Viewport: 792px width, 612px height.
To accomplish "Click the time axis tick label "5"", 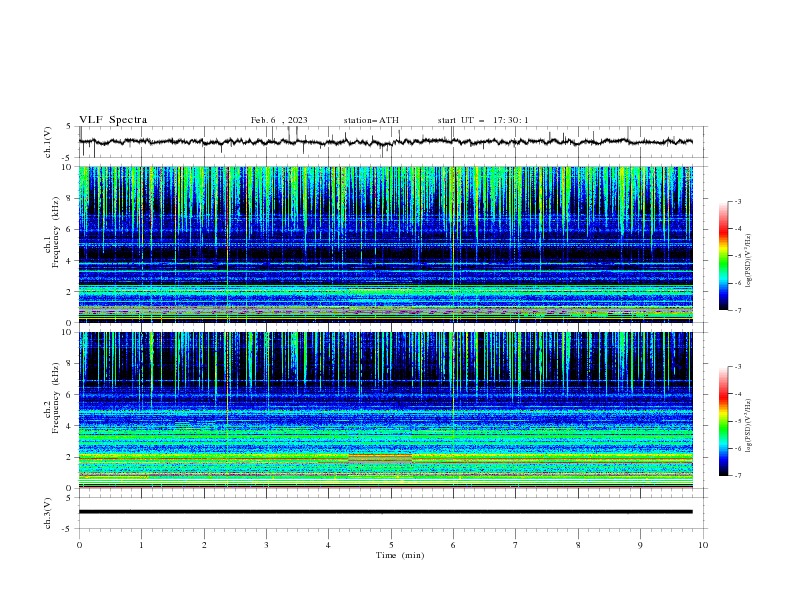I will (x=391, y=545).
